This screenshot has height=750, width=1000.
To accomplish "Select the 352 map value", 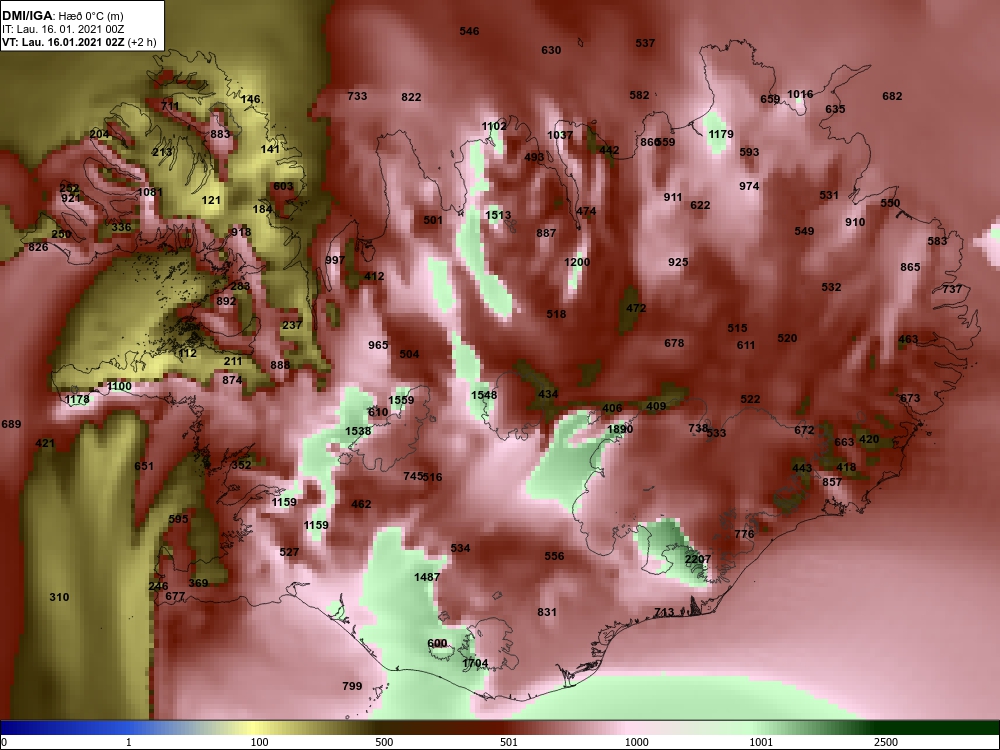I will (x=241, y=466).
